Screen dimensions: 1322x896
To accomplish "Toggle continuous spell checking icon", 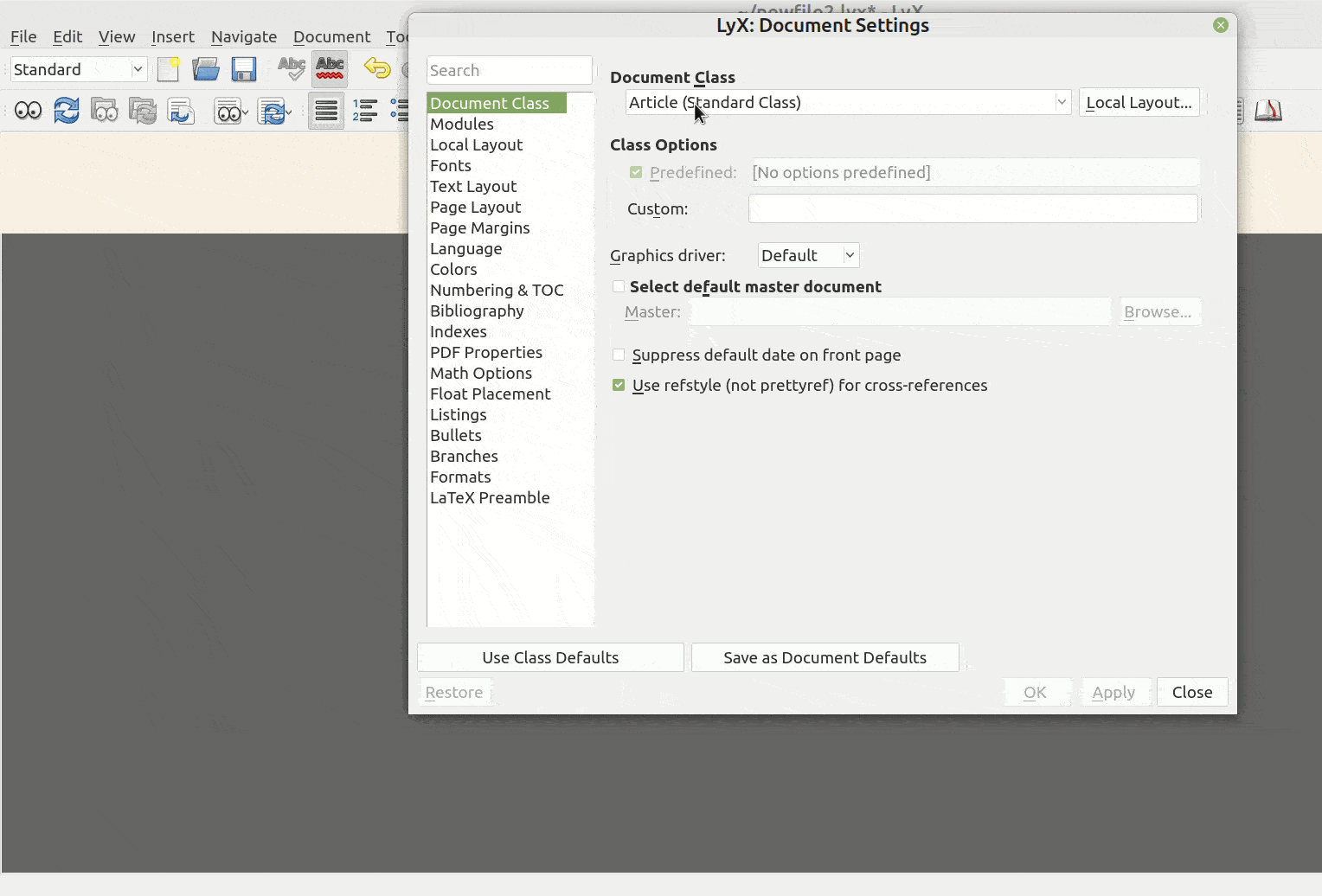I will 329,68.
